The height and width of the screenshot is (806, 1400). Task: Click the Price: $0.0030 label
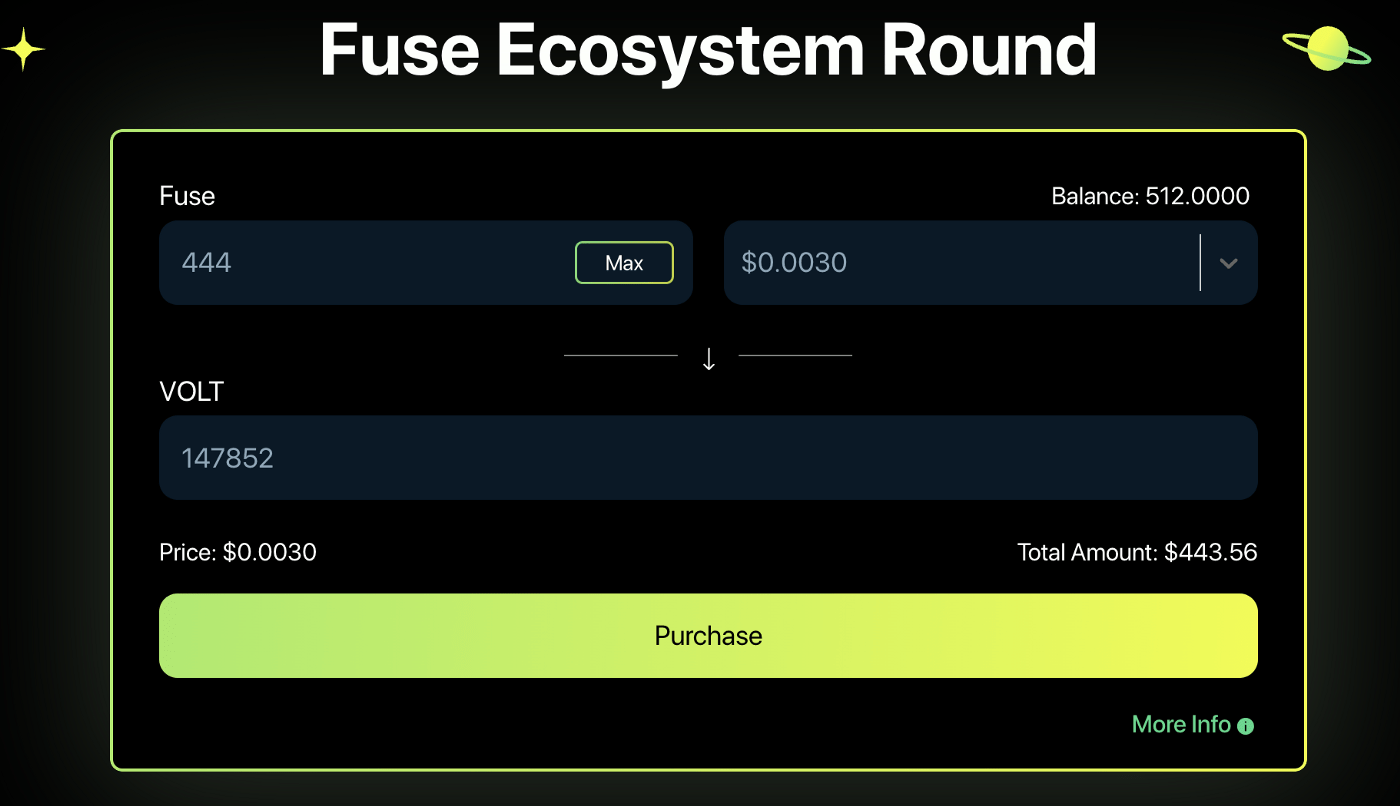(237, 551)
